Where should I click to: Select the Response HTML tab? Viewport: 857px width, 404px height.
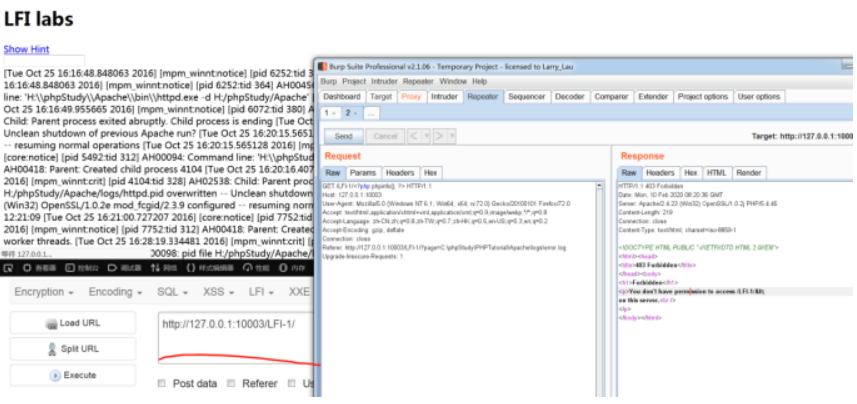[717, 173]
